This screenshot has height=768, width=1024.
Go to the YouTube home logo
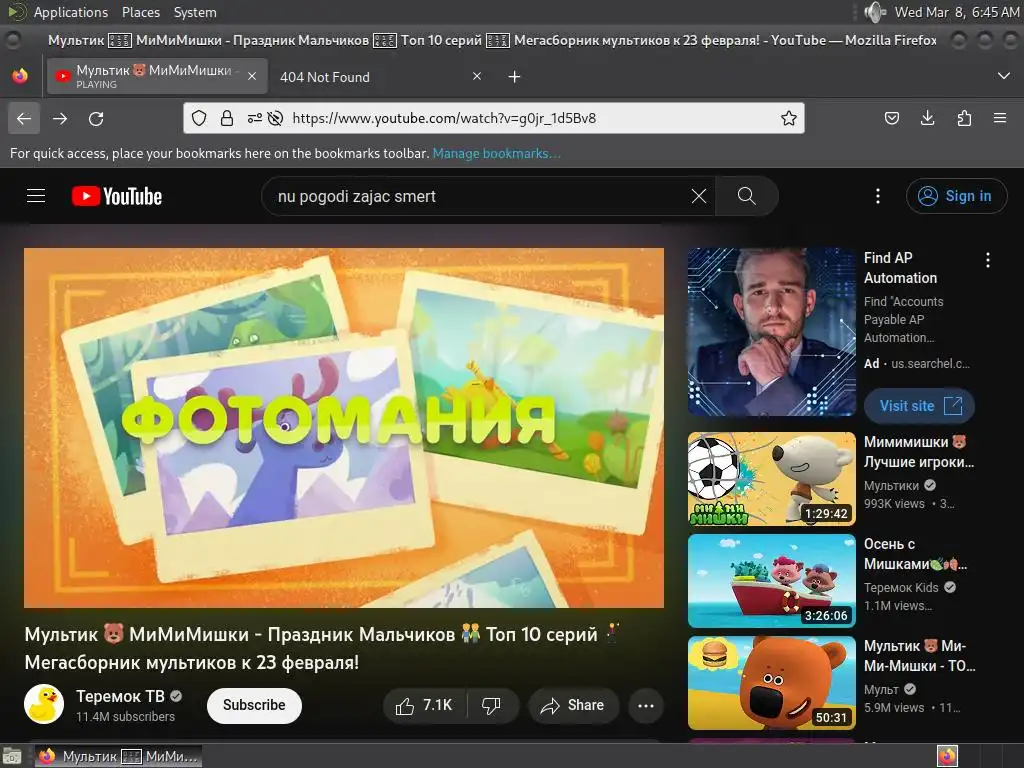click(117, 196)
